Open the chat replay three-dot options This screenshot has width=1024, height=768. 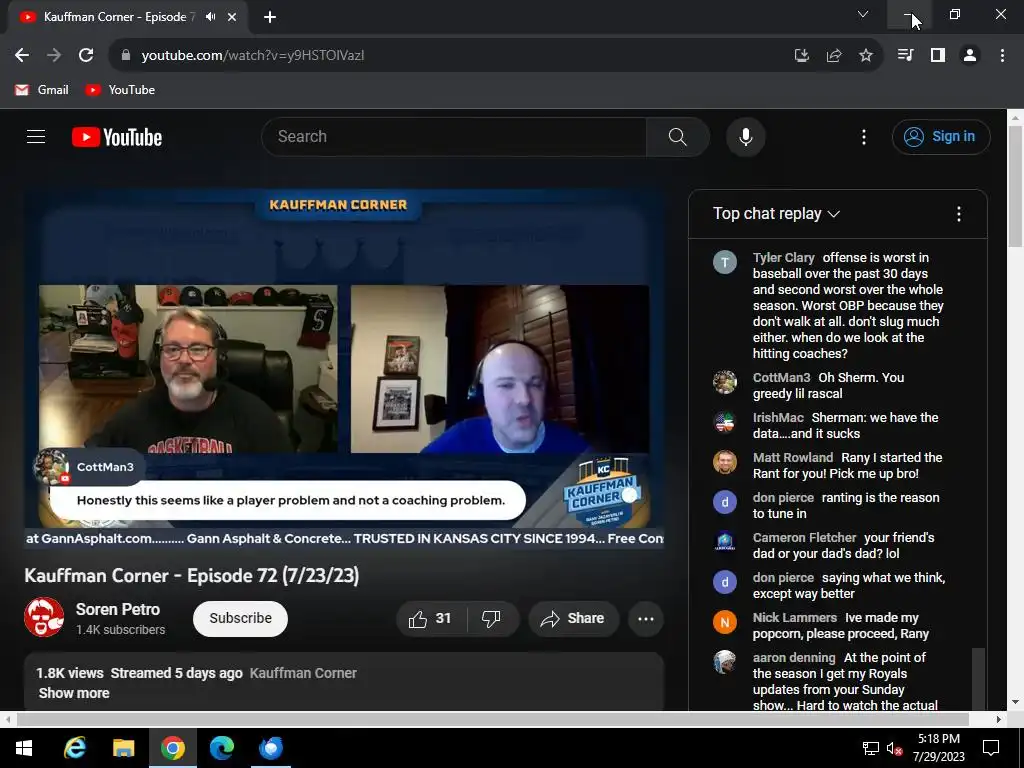959,214
